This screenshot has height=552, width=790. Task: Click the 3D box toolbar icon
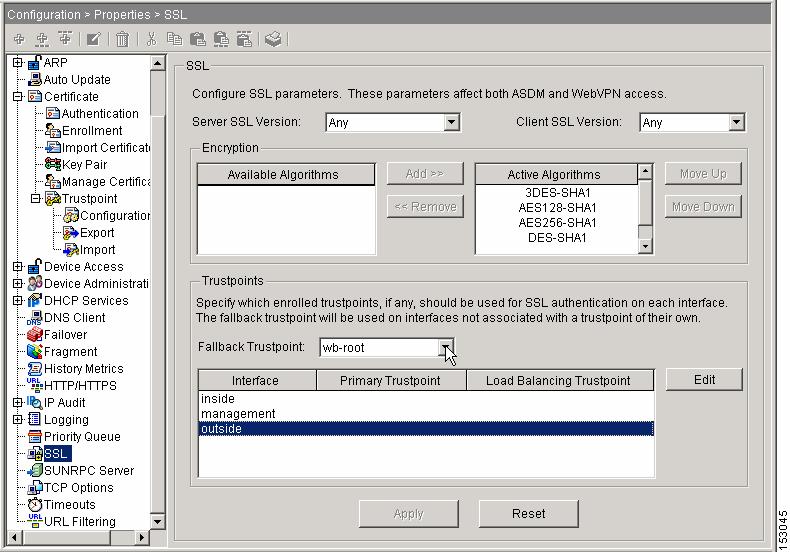coord(273,39)
